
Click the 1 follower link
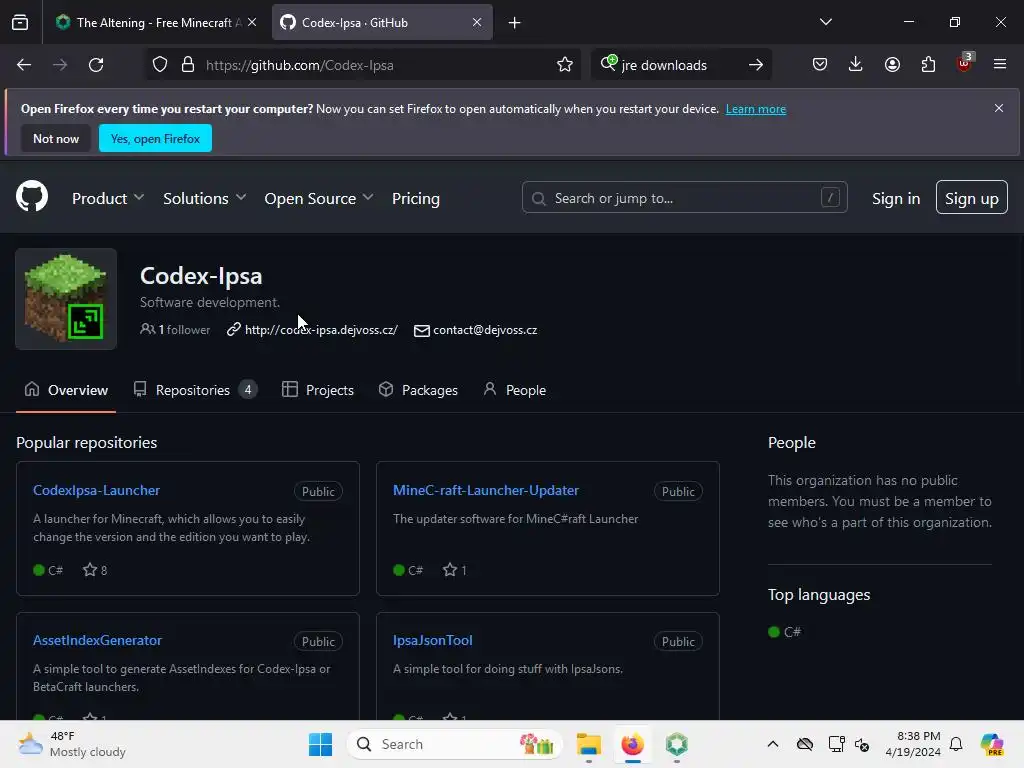(x=176, y=330)
